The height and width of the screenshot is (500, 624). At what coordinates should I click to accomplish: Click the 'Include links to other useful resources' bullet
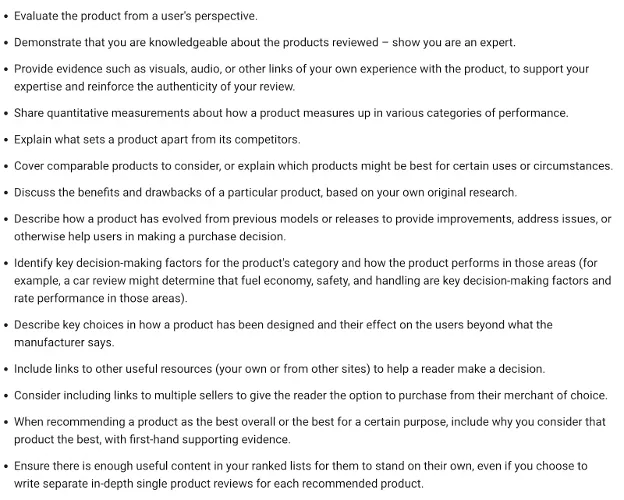tap(279, 369)
